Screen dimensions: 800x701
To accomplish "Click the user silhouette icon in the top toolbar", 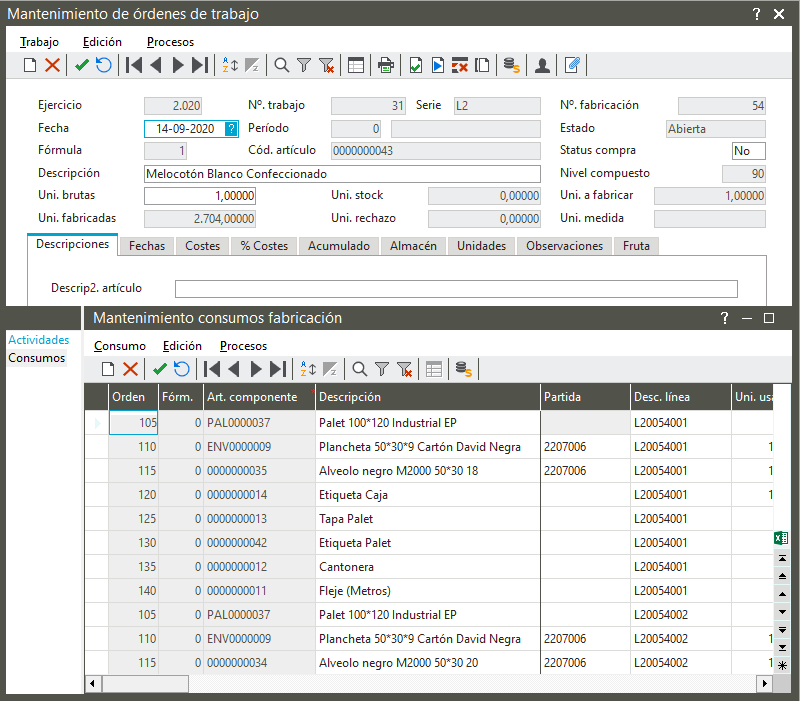I will [x=541, y=66].
